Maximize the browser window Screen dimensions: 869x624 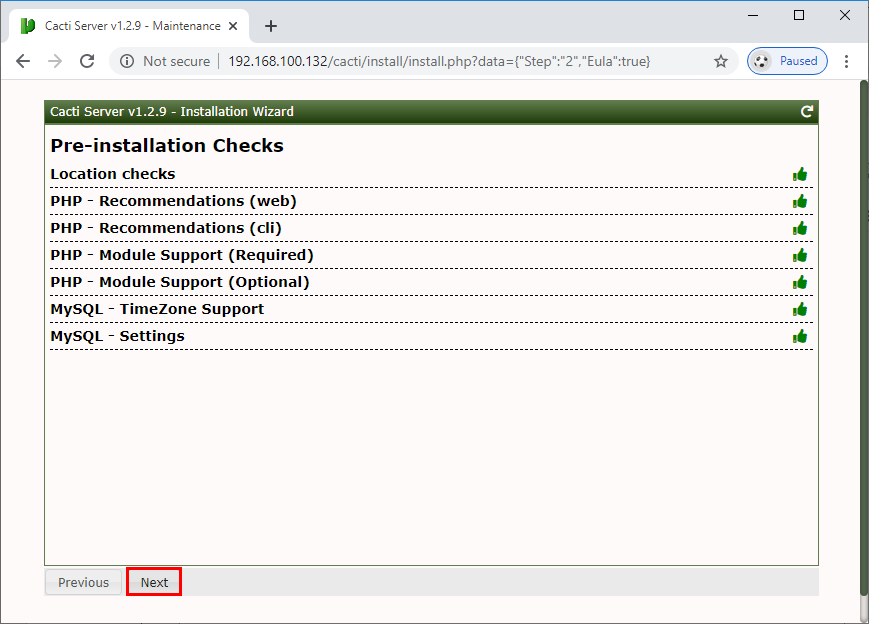coord(799,16)
